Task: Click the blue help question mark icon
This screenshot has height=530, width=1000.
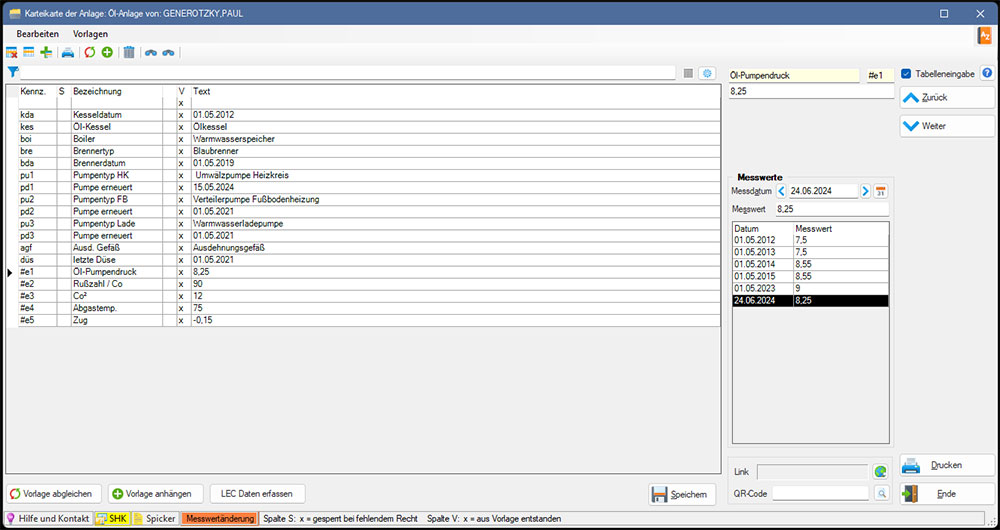Action: [987, 73]
